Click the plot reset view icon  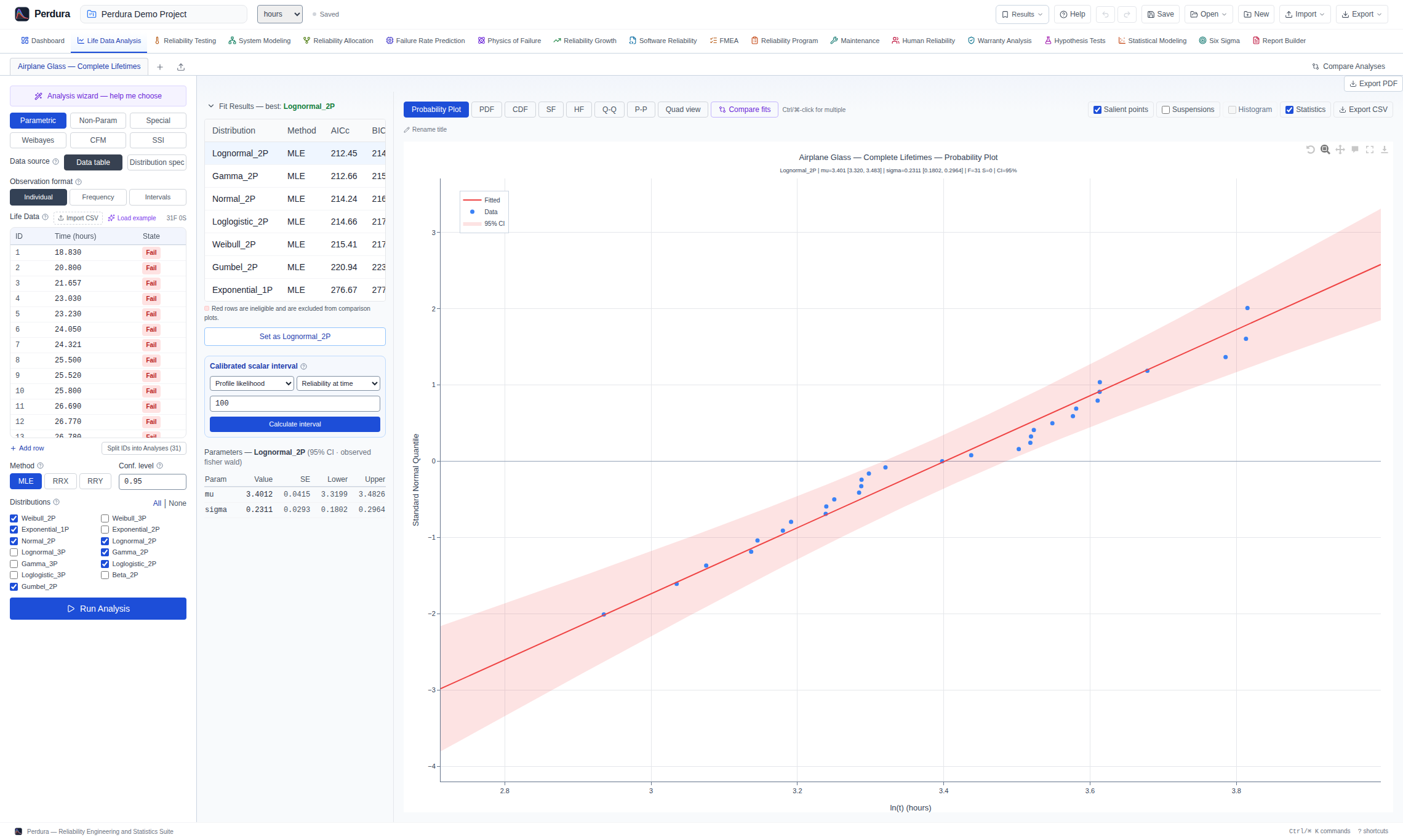pos(1311,150)
